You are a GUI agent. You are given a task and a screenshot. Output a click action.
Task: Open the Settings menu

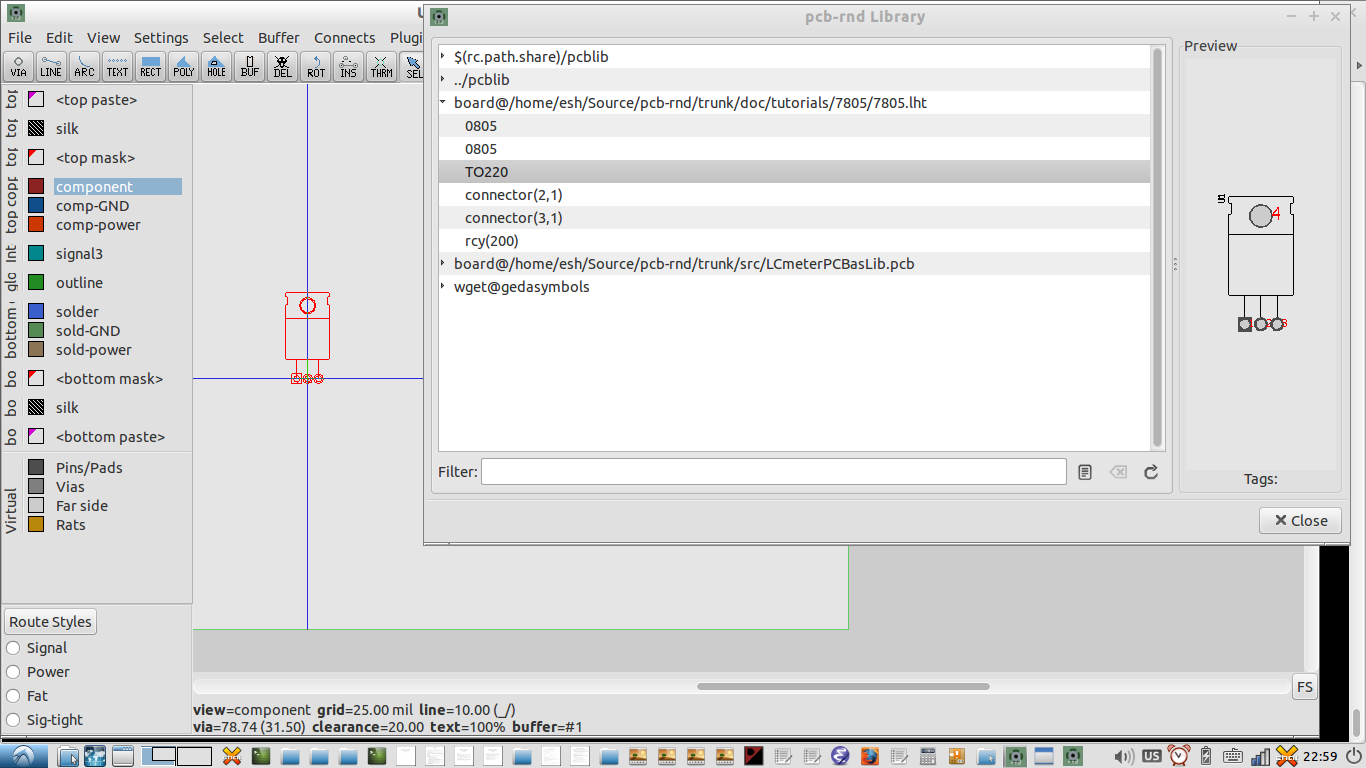[161, 37]
